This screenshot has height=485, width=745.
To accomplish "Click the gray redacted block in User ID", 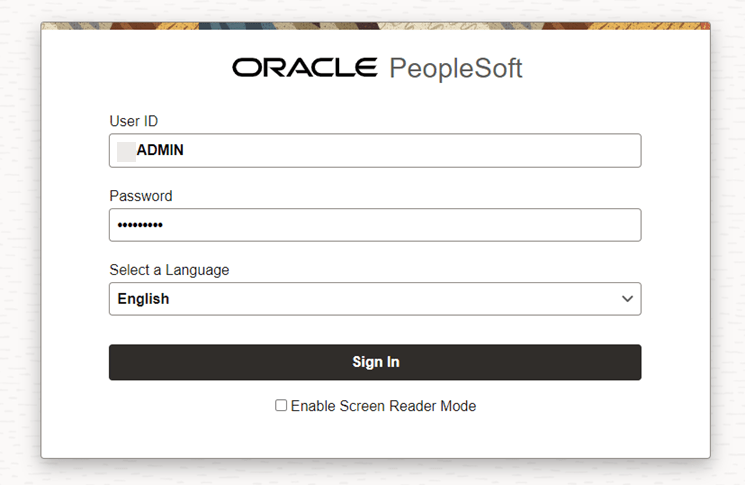I will tap(126, 151).
